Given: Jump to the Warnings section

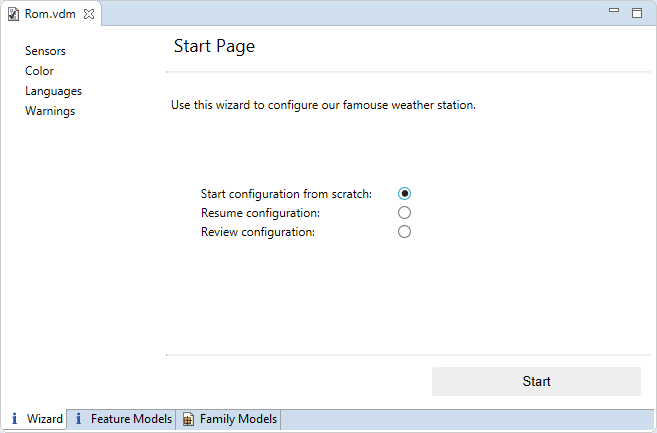Looking at the screenshot, I should point(50,111).
